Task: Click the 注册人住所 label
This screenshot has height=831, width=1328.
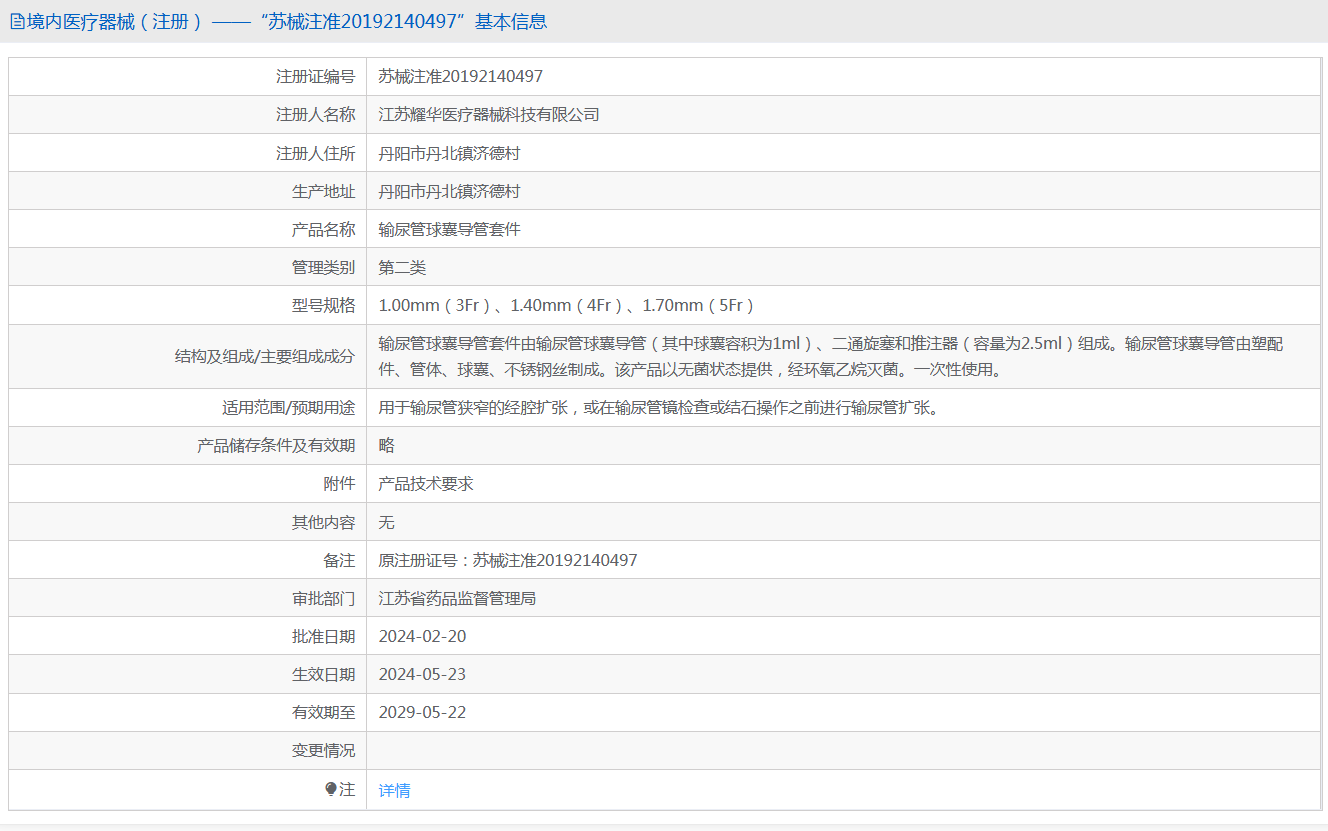Action: pyautogui.click(x=316, y=153)
